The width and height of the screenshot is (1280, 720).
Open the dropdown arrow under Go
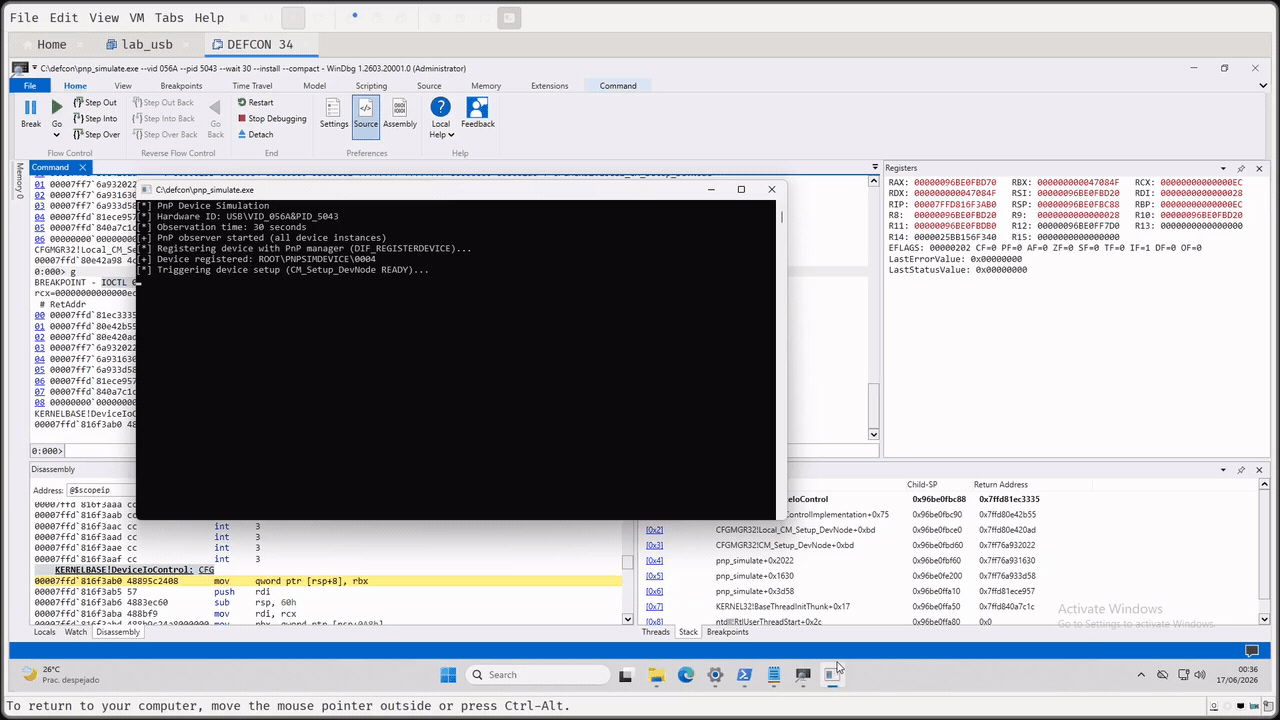(x=57, y=135)
